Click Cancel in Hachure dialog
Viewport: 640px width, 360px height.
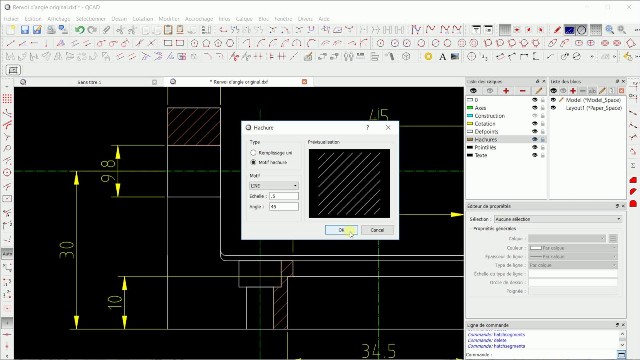(x=377, y=230)
